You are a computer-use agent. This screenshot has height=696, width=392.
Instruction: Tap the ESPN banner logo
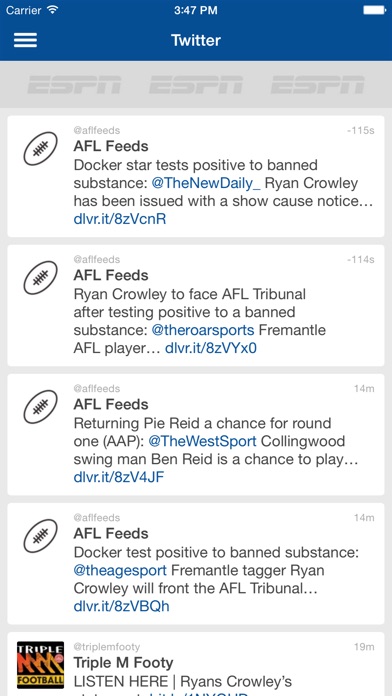pyautogui.click(x=196, y=84)
